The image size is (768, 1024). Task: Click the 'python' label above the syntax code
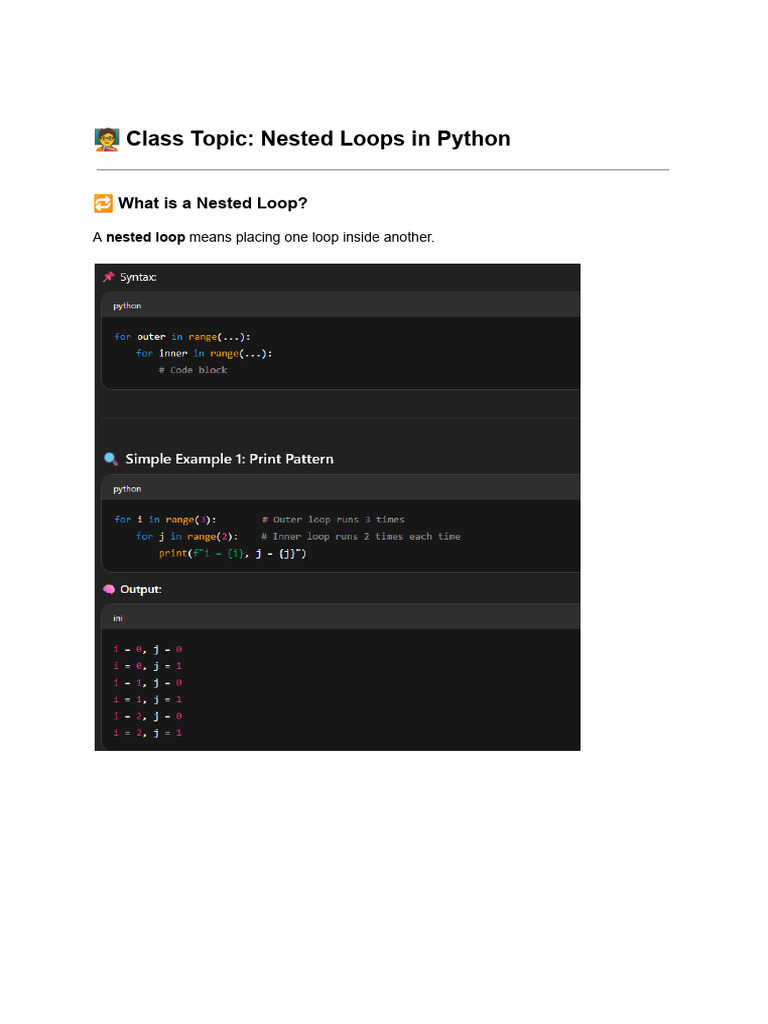127,306
